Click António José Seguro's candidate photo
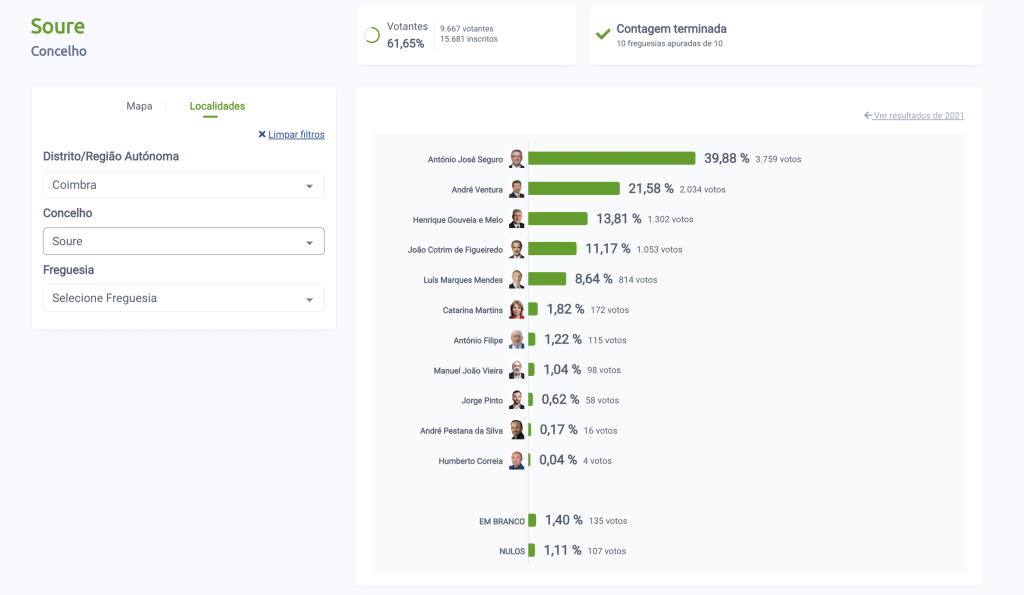The image size is (1024, 595). point(516,159)
